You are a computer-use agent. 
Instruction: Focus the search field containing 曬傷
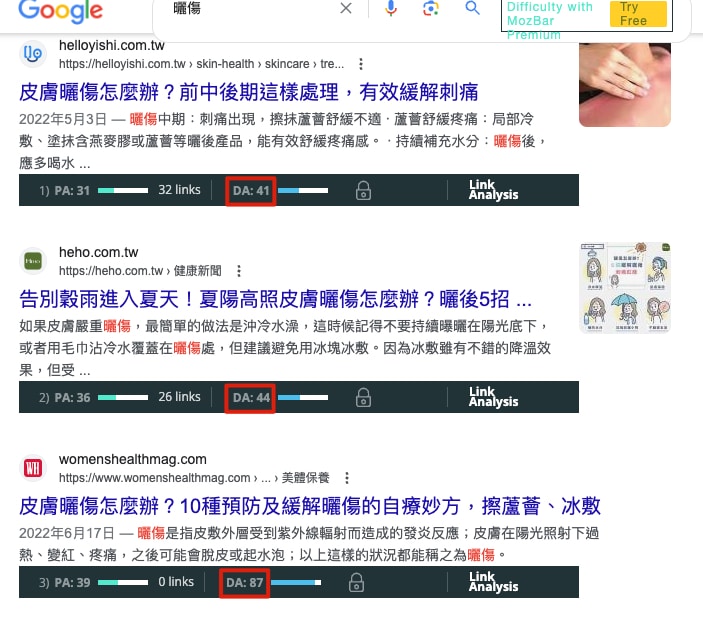(251, 8)
